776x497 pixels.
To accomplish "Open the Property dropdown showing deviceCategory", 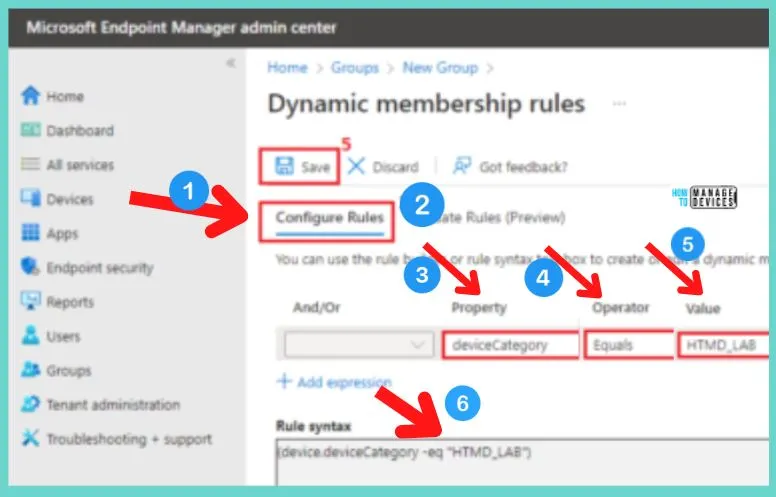I will pos(511,345).
